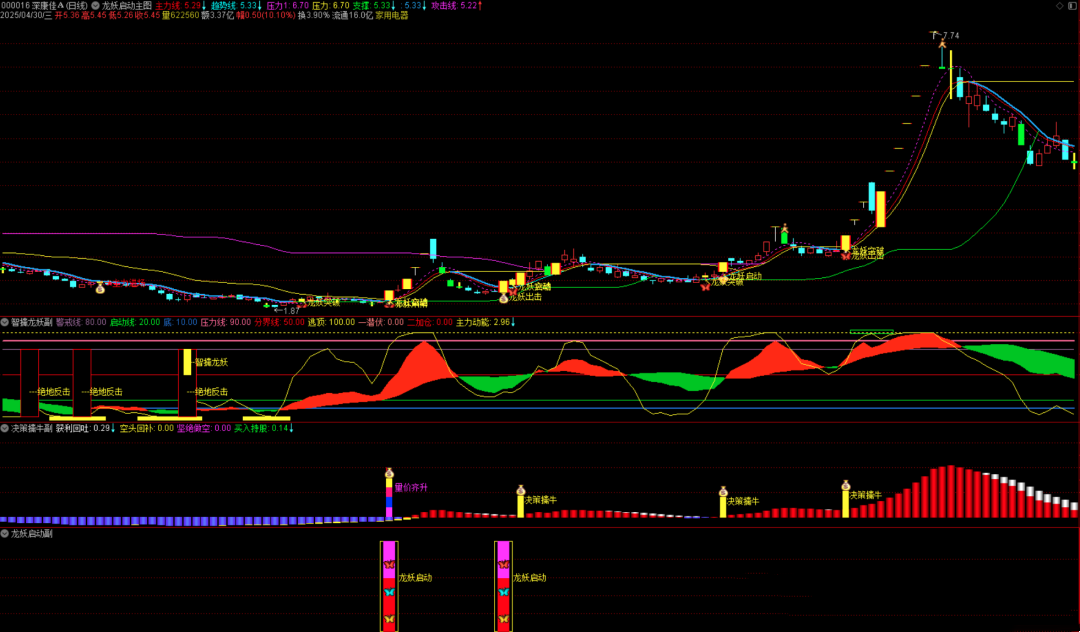Image resolution: width=1080 pixels, height=632 pixels.
Task: Expand the 决策擒牛副 indicator panel arrow
Action: coord(5,428)
